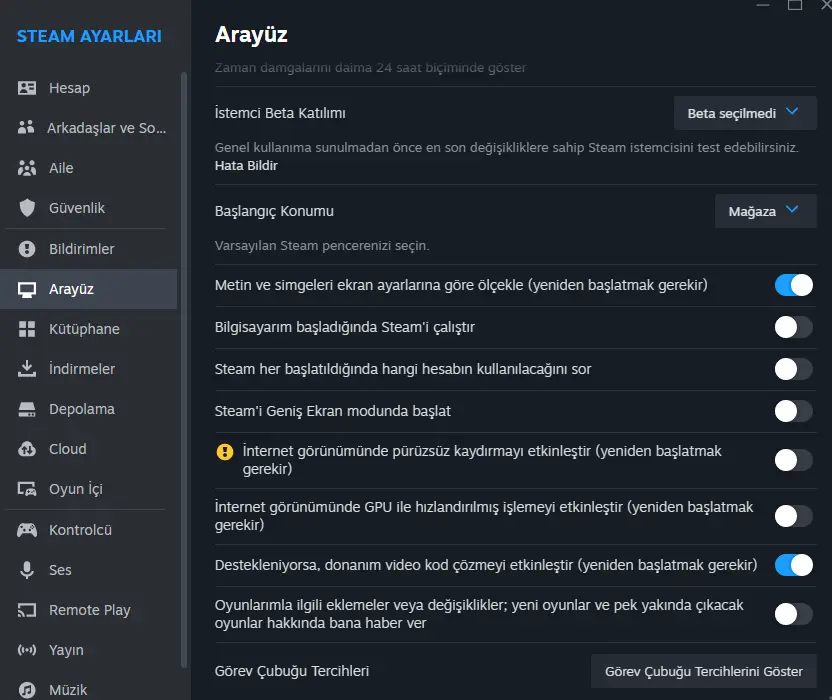The width and height of the screenshot is (832, 700).
Task: Click the Başlangıç Konumu label
Action: pyautogui.click(x=274, y=211)
